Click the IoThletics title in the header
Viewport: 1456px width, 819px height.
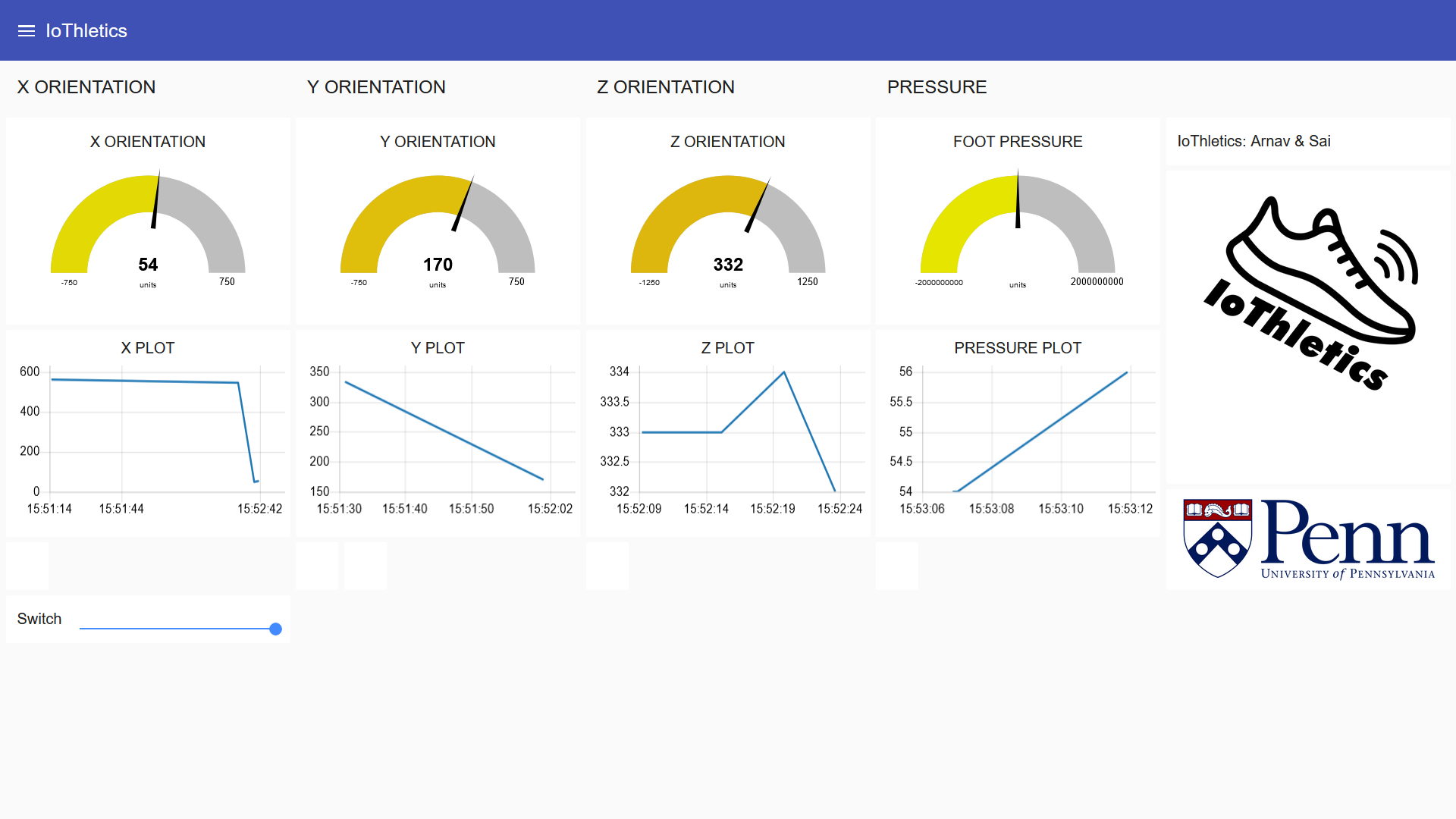click(86, 31)
